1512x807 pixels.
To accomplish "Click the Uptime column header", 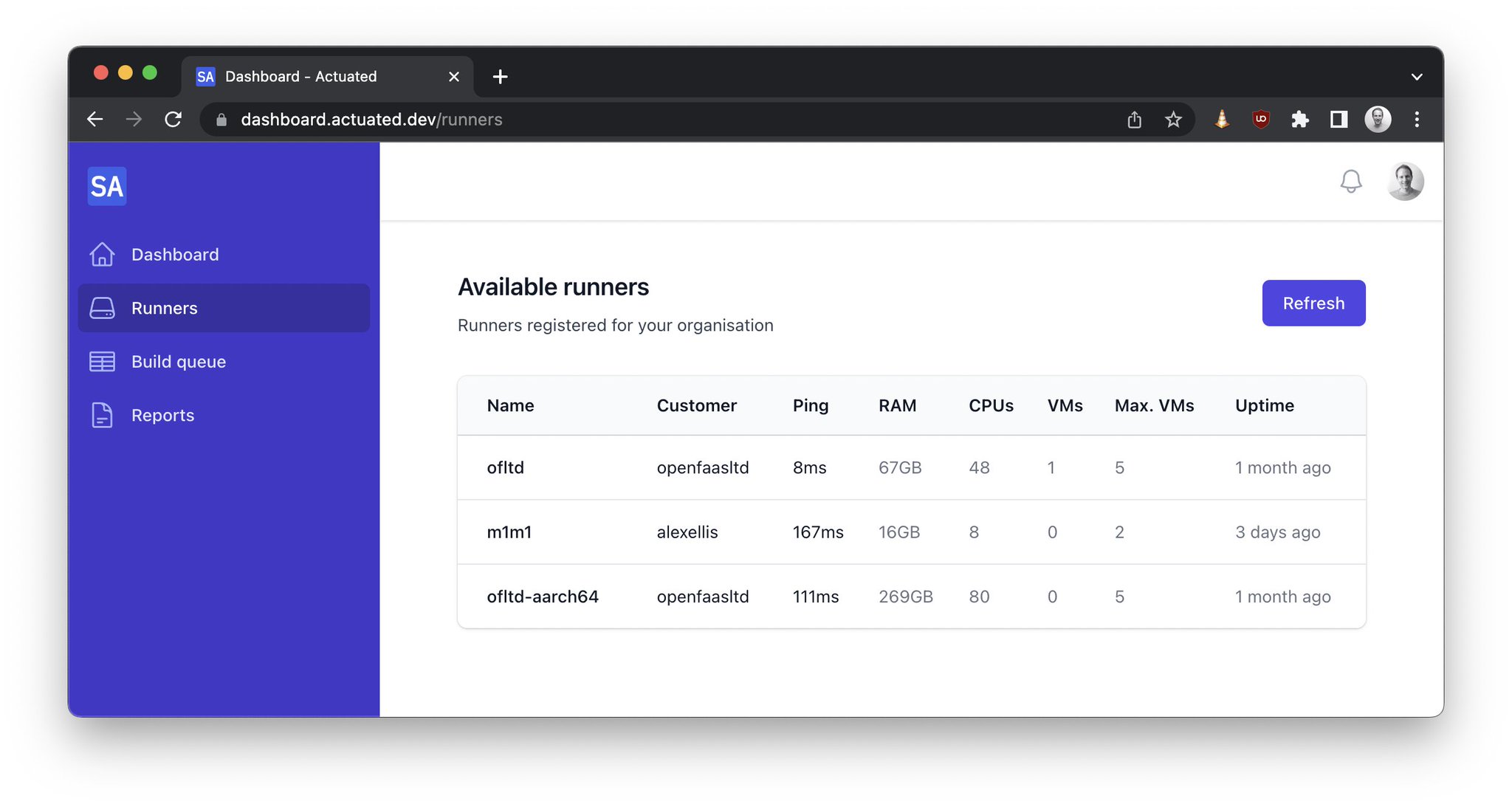I will [x=1264, y=406].
